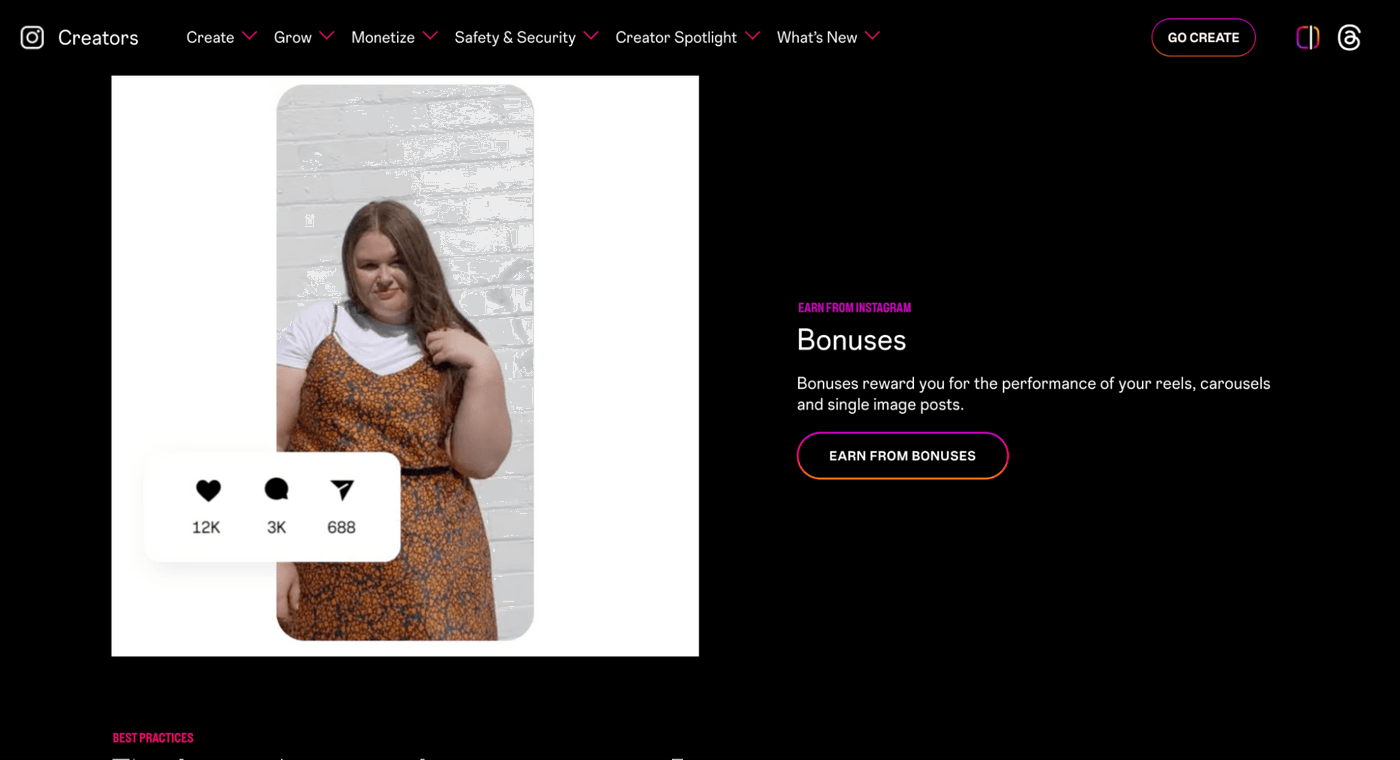Screen dimensions: 1400x760
Task: Expand the Create dropdown chevron
Action: pos(250,36)
